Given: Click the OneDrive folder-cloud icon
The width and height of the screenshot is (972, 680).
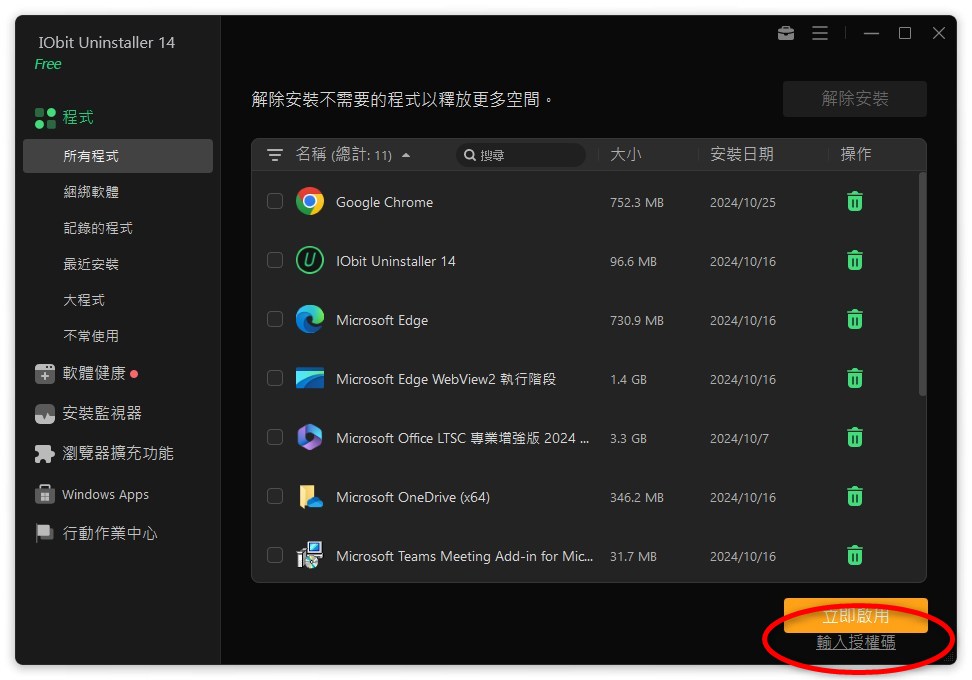Looking at the screenshot, I should coord(311,497).
